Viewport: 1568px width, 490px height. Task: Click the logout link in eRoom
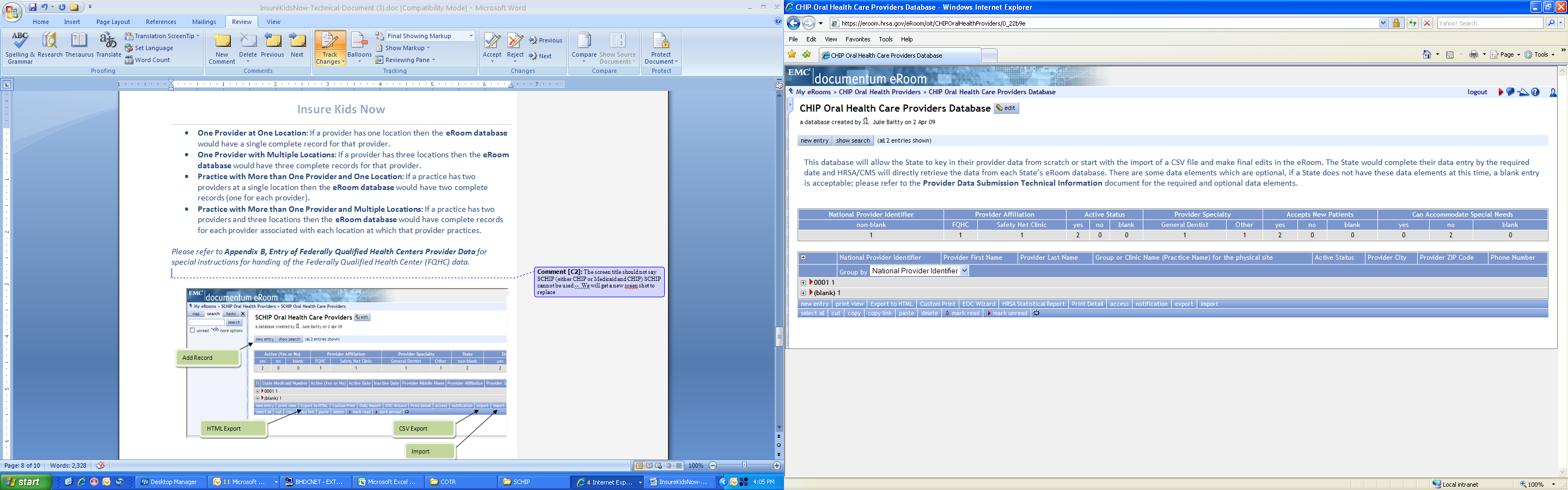pos(1477,93)
